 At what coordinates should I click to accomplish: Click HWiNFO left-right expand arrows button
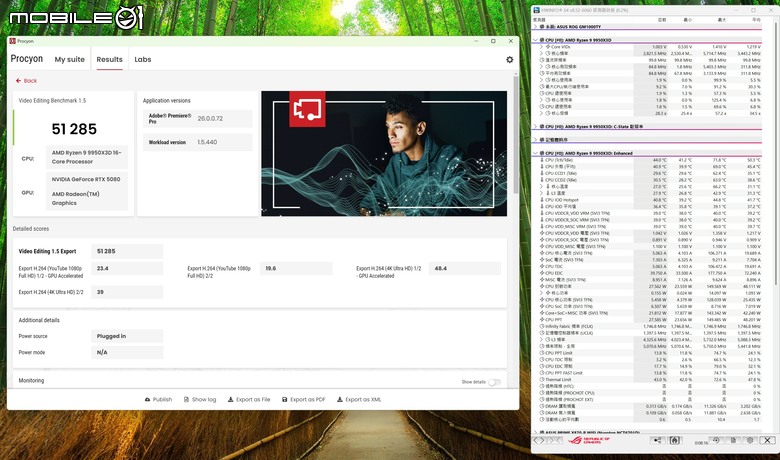(x=539, y=441)
